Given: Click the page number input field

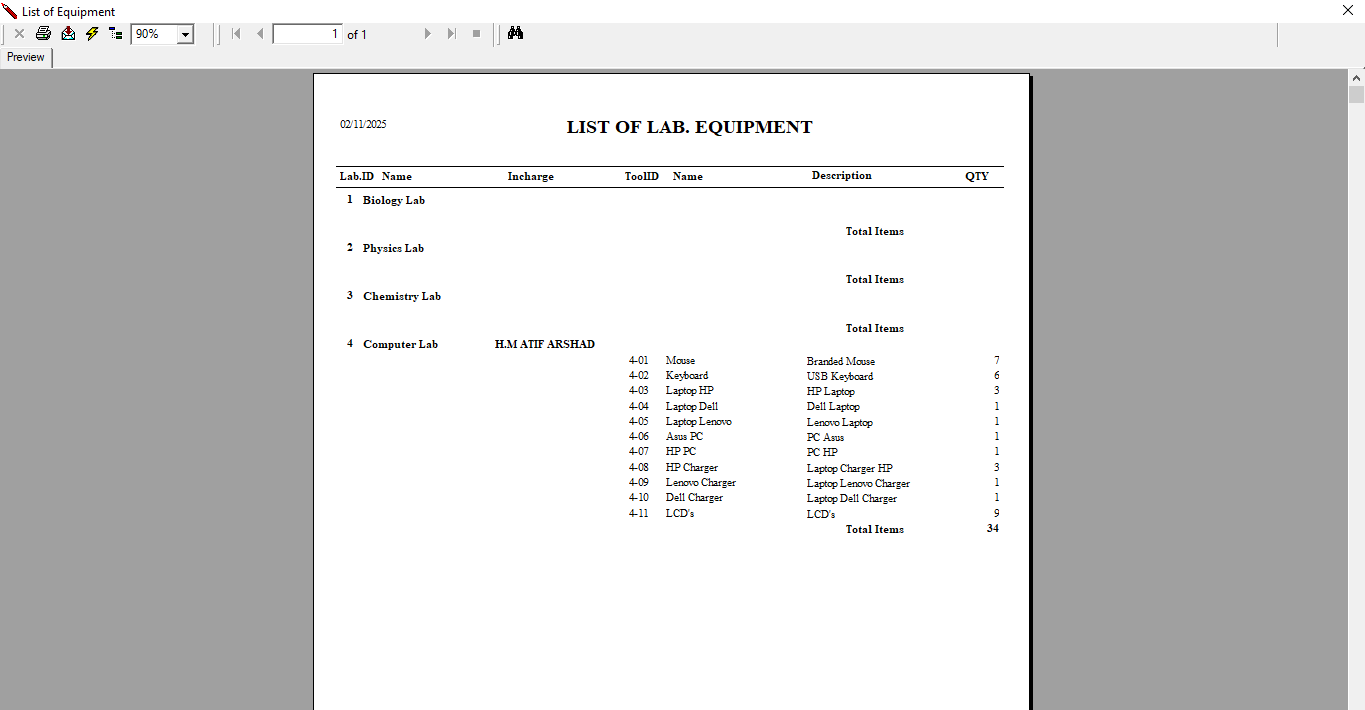Looking at the screenshot, I should 308,34.
